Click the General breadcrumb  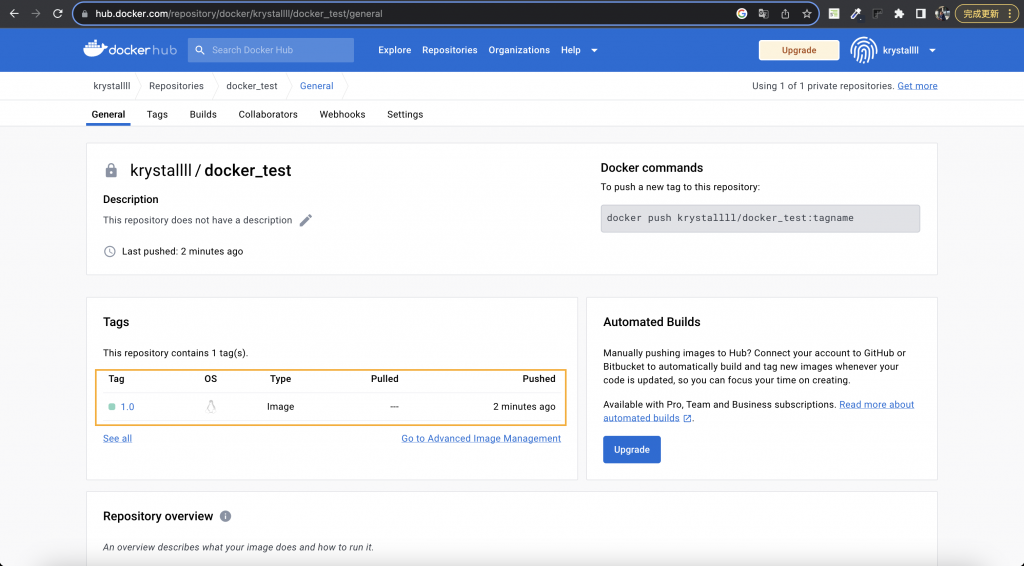click(x=317, y=86)
